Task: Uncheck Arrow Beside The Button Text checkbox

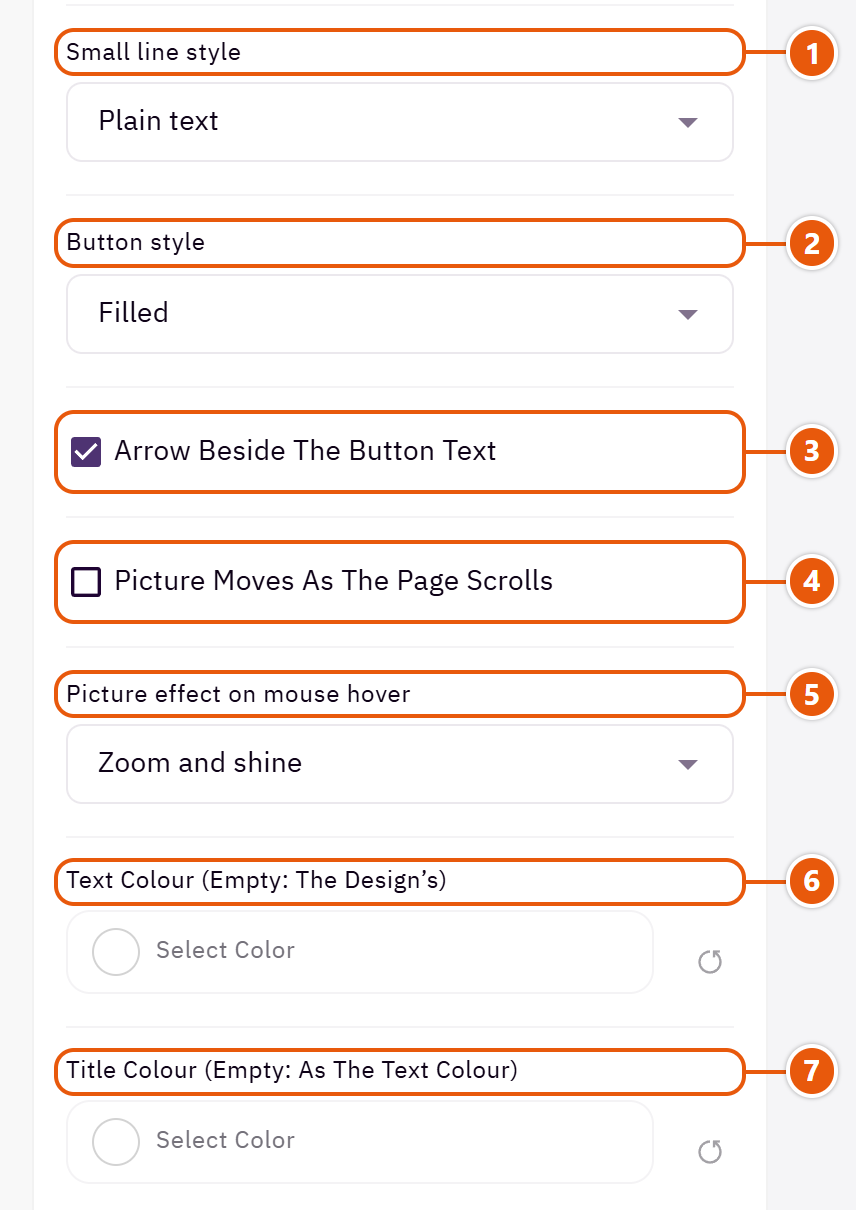Action: click(x=86, y=452)
